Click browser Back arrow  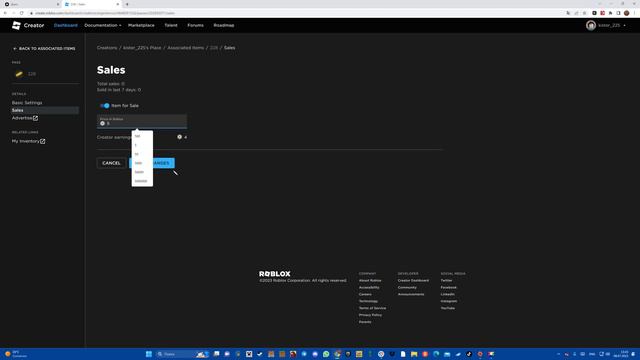[5, 13]
